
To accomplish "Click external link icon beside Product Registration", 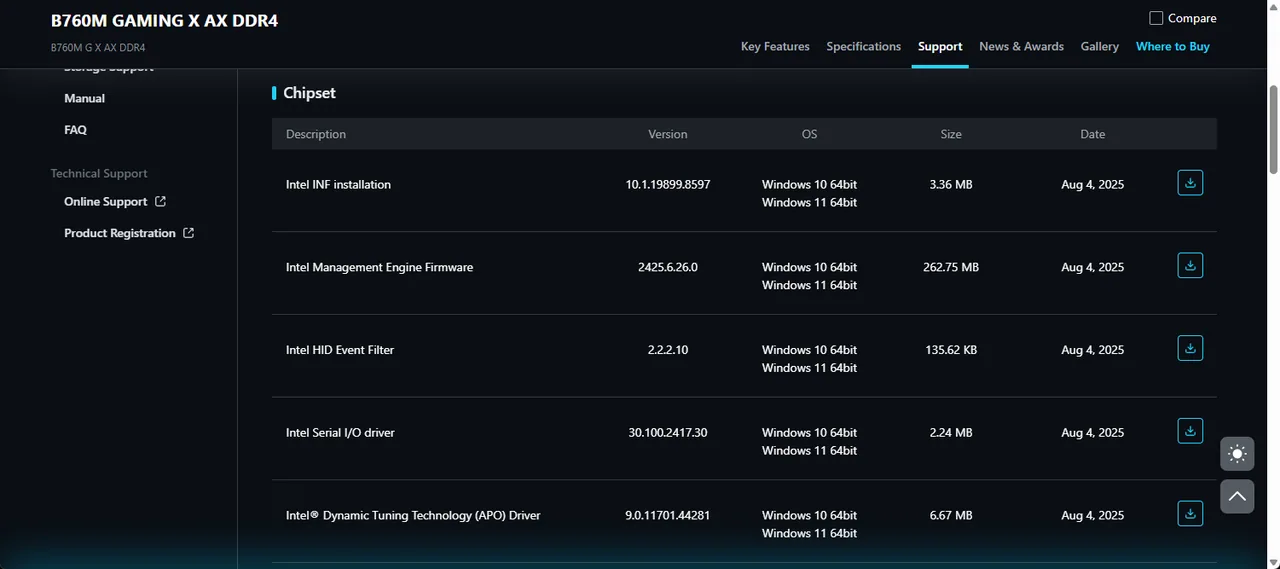I will tap(188, 233).
